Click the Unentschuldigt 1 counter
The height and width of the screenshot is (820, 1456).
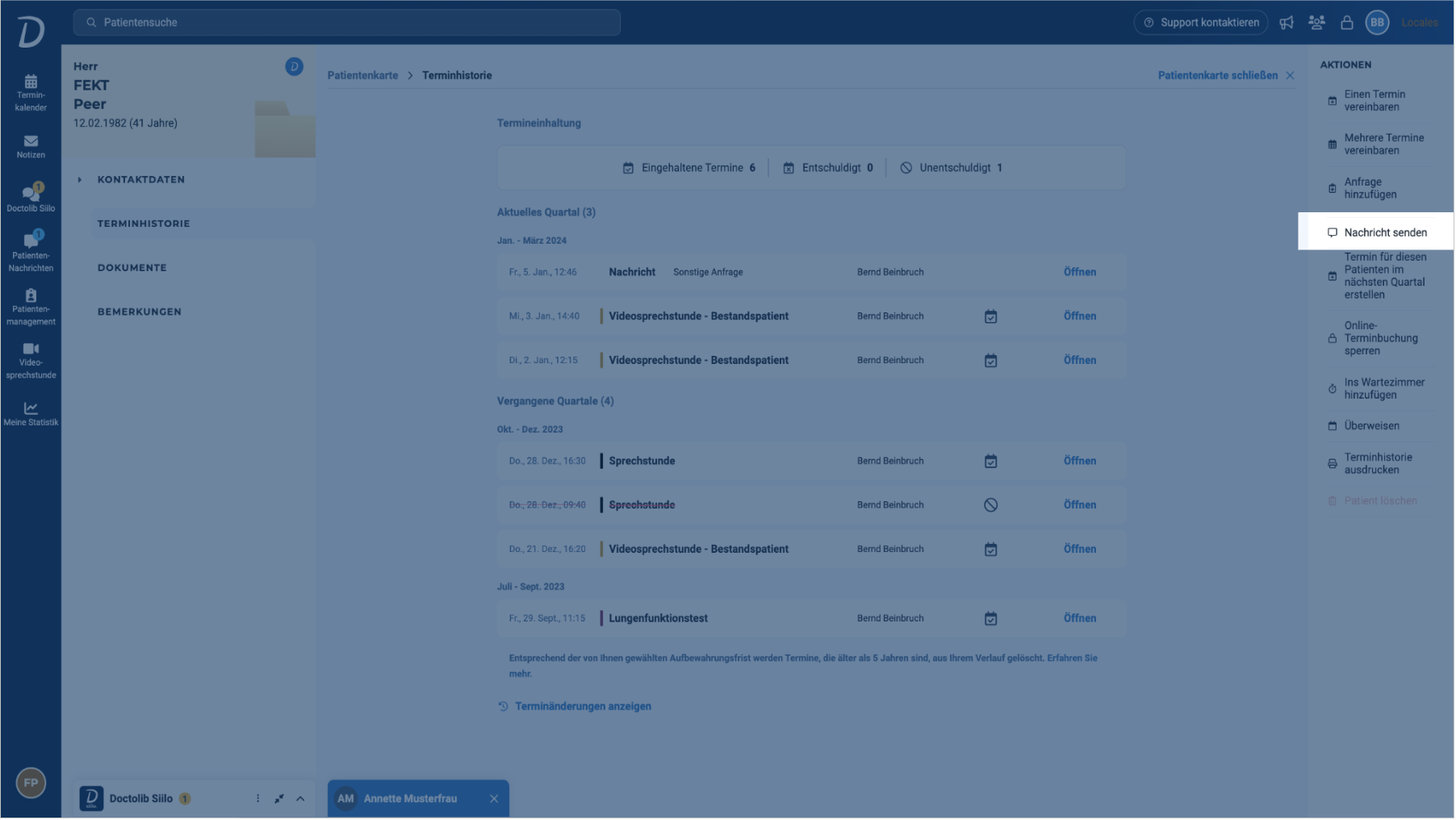click(952, 168)
